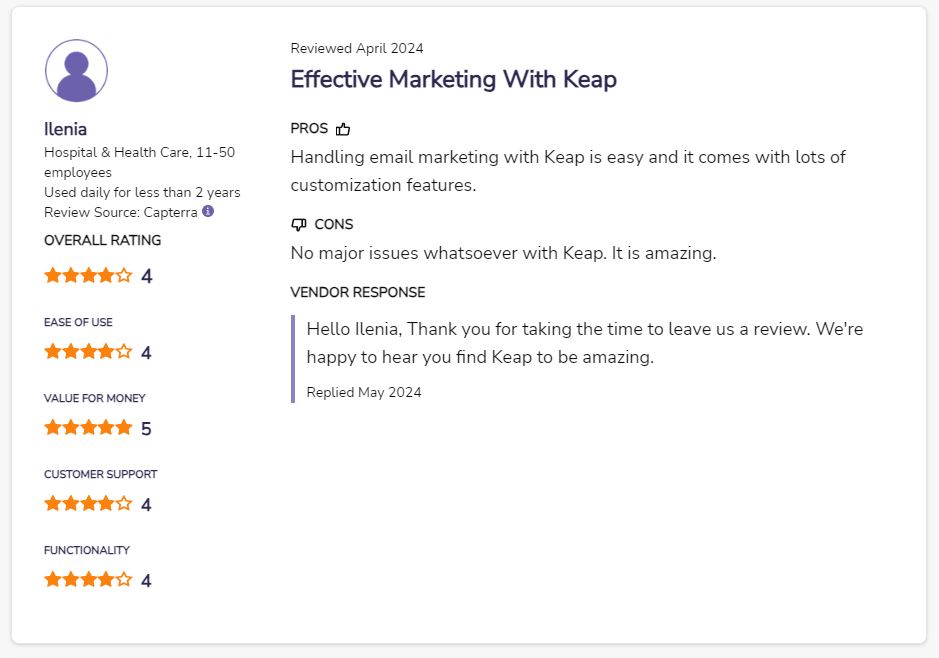
Task: Click the CUSTOMER SUPPORT label
Action: [x=101, y=474]
